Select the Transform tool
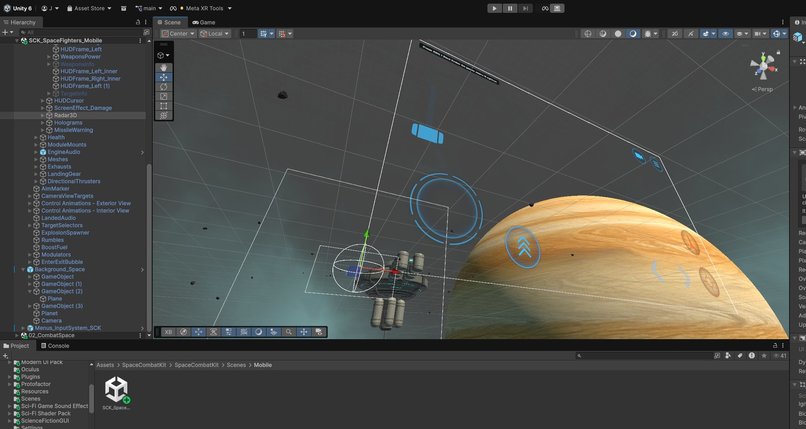Viewport: 806px width, 429px height. coord(163,116)
